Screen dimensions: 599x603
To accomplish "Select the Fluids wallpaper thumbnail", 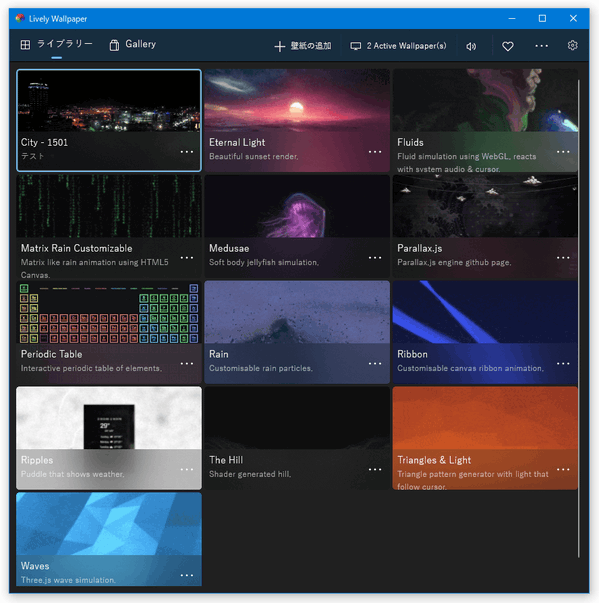I will coord(485,100).
